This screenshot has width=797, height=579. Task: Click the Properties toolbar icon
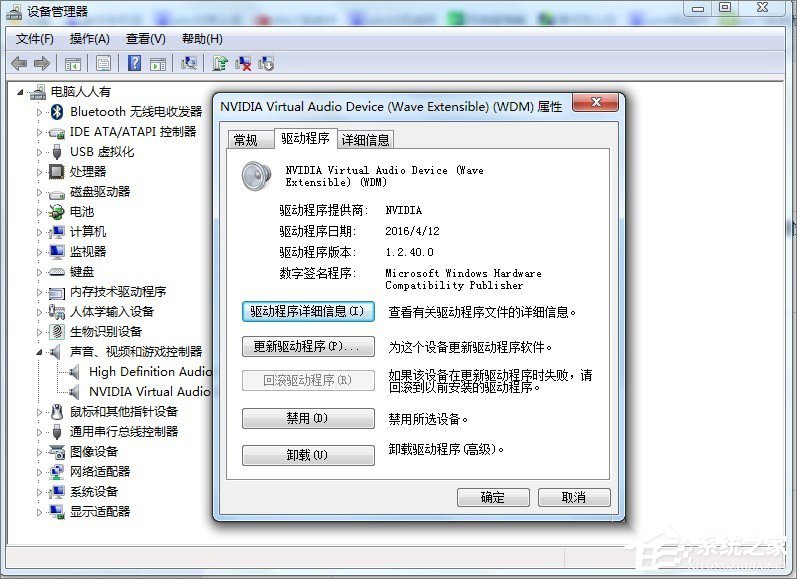pos(103,63)
